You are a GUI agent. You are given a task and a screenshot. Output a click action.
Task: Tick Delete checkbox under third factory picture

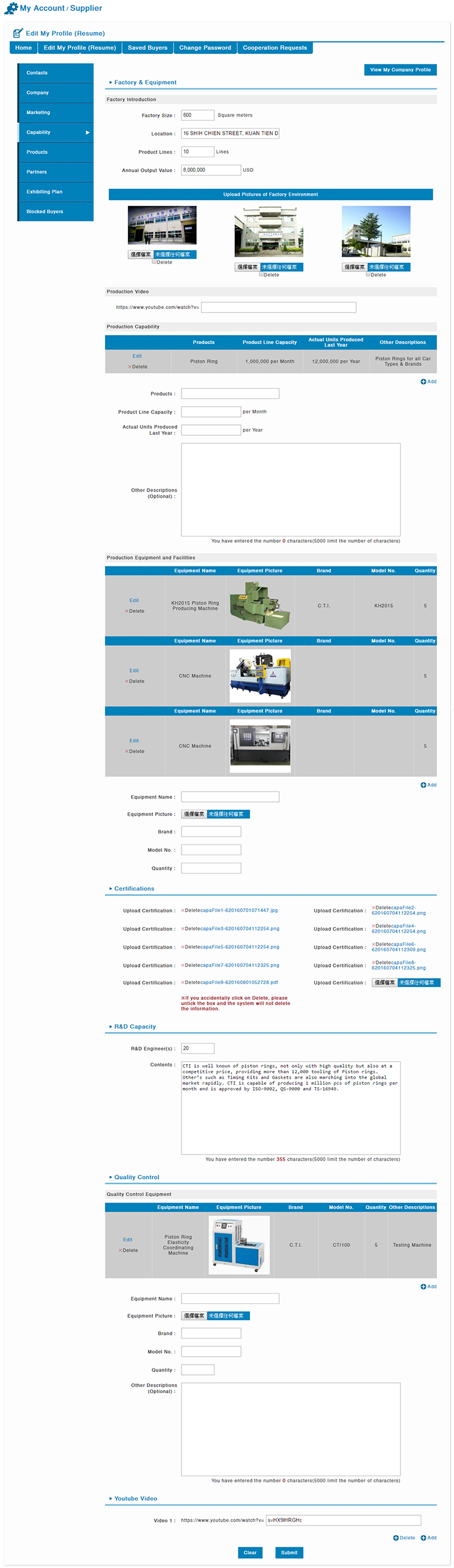click(x=368, y=274)
